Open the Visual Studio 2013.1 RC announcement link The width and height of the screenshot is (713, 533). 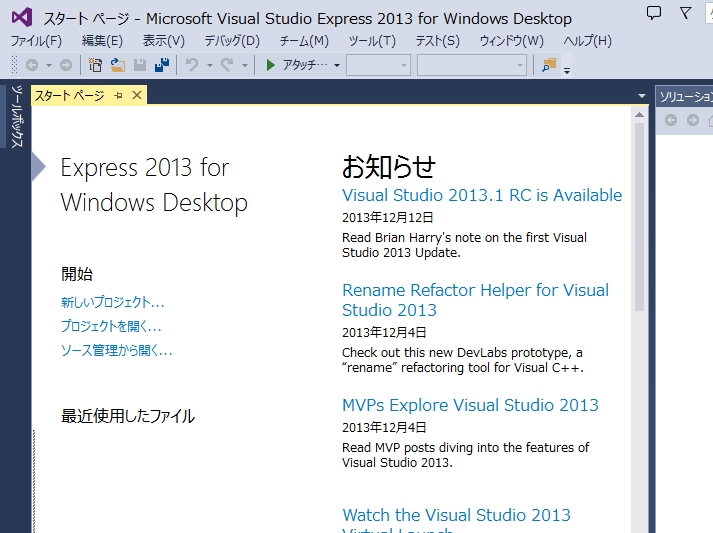point(482,195)
